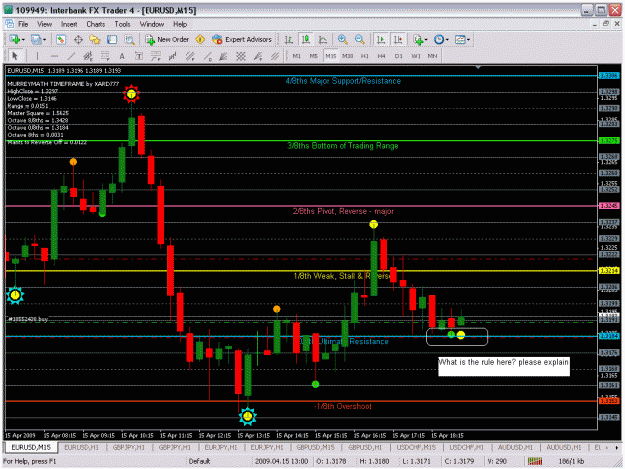This screenshot has width=625, height=469.
Task: Open the Data Window crosshair icon
Action: (78, 39)
